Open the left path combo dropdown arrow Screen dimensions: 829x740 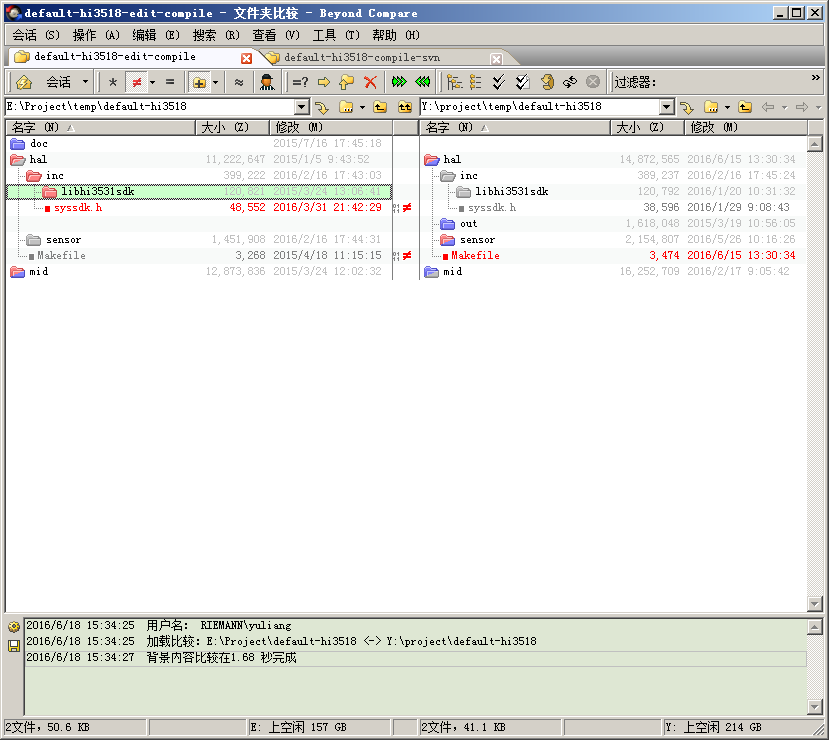pos(302,107)
